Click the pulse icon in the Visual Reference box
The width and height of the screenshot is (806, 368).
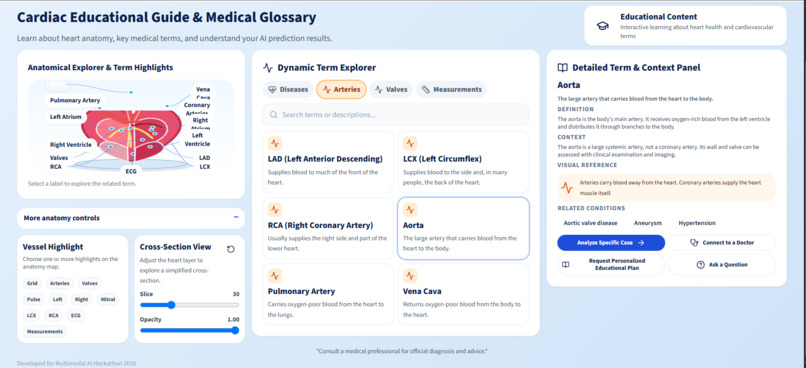(x=567, y=188)
